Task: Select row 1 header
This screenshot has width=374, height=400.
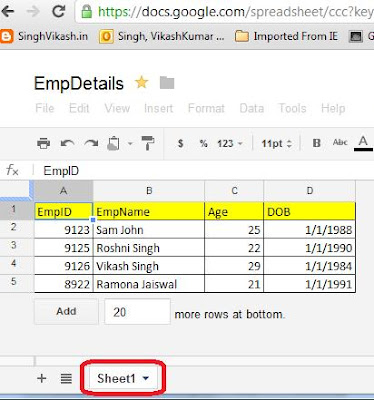Action: click(17, 210)
